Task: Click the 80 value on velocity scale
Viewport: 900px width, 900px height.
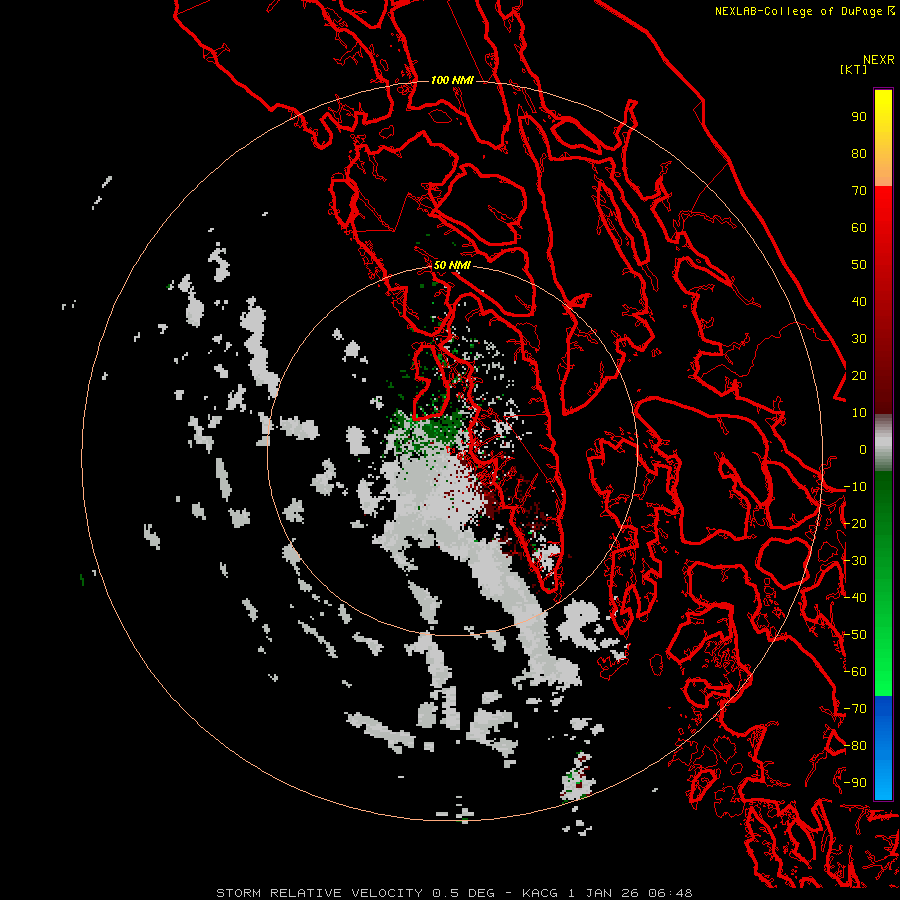Action: (x=859, y=153)
